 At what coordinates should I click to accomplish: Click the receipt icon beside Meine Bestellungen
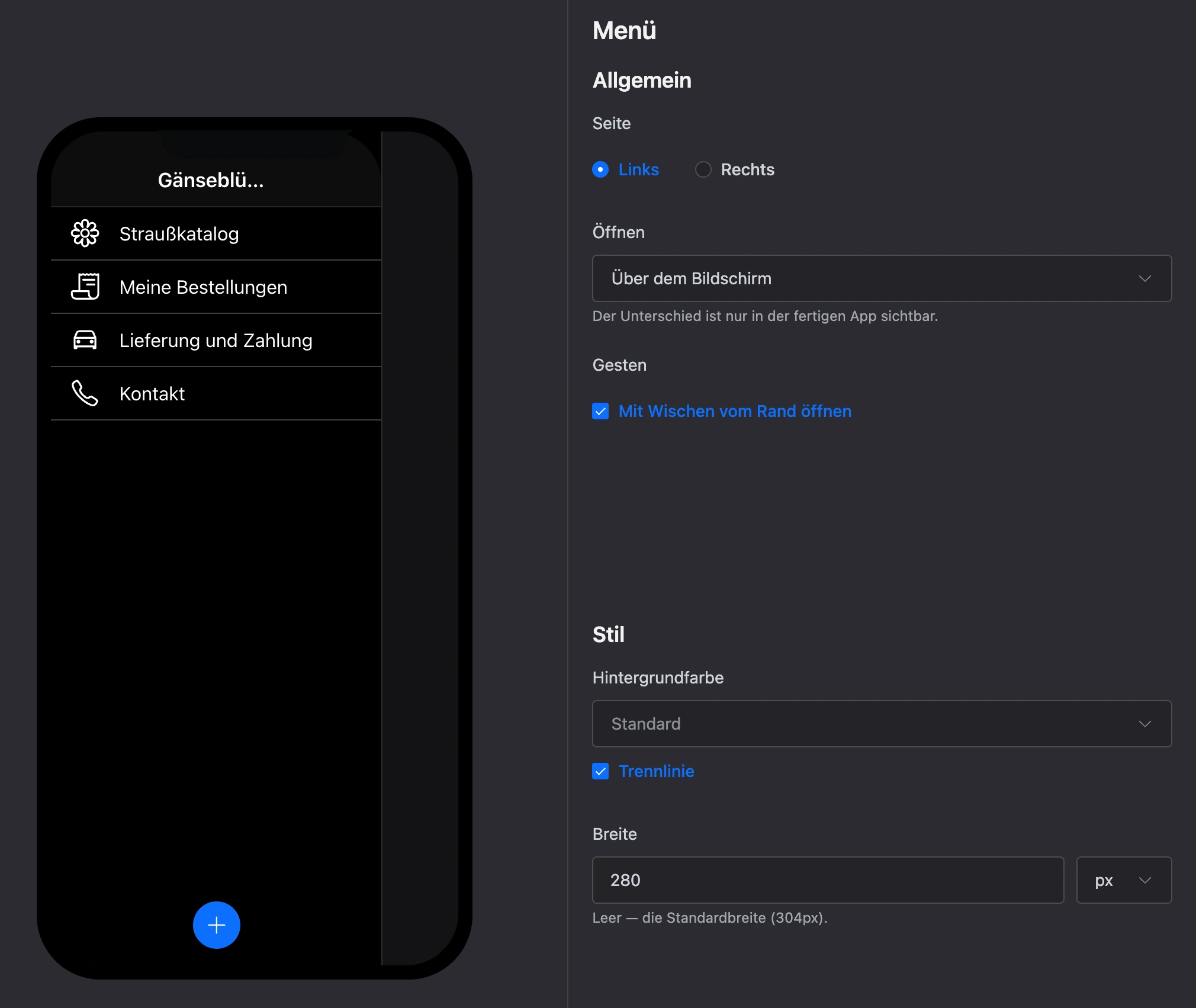tap(85, 287)
